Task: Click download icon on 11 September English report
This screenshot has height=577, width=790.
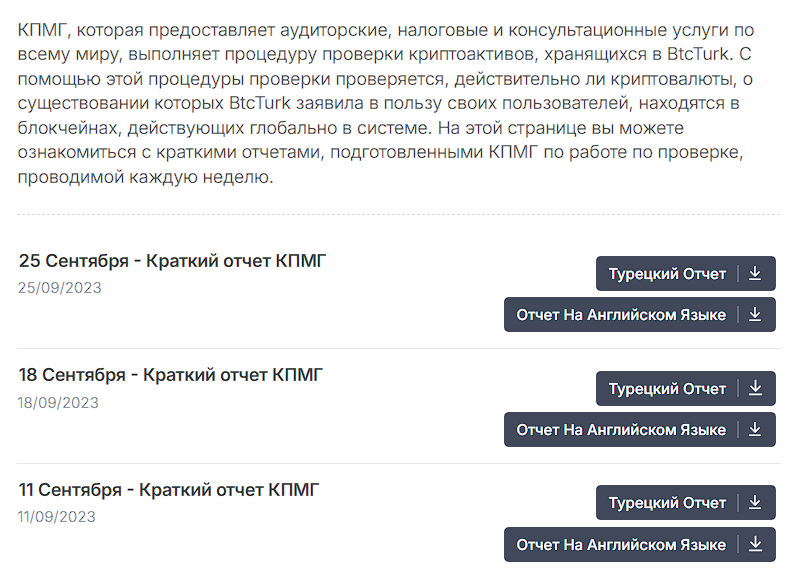Action: pyautogui.click(x=755, y=545)
